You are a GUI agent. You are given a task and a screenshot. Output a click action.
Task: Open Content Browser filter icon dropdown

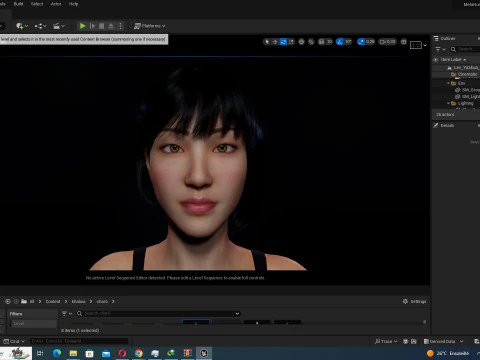67,313
